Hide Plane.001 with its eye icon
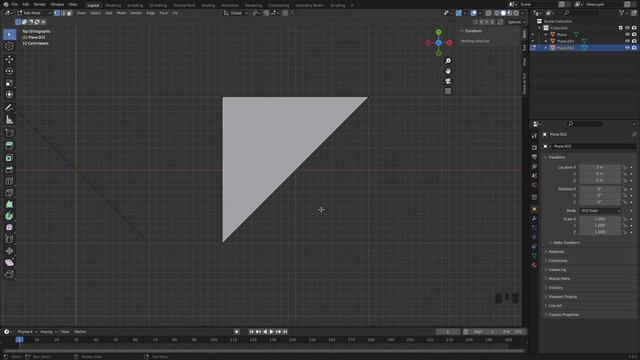The width and height of the screenshot is (640, 360). pyautogui.click(x=627, y=41)
